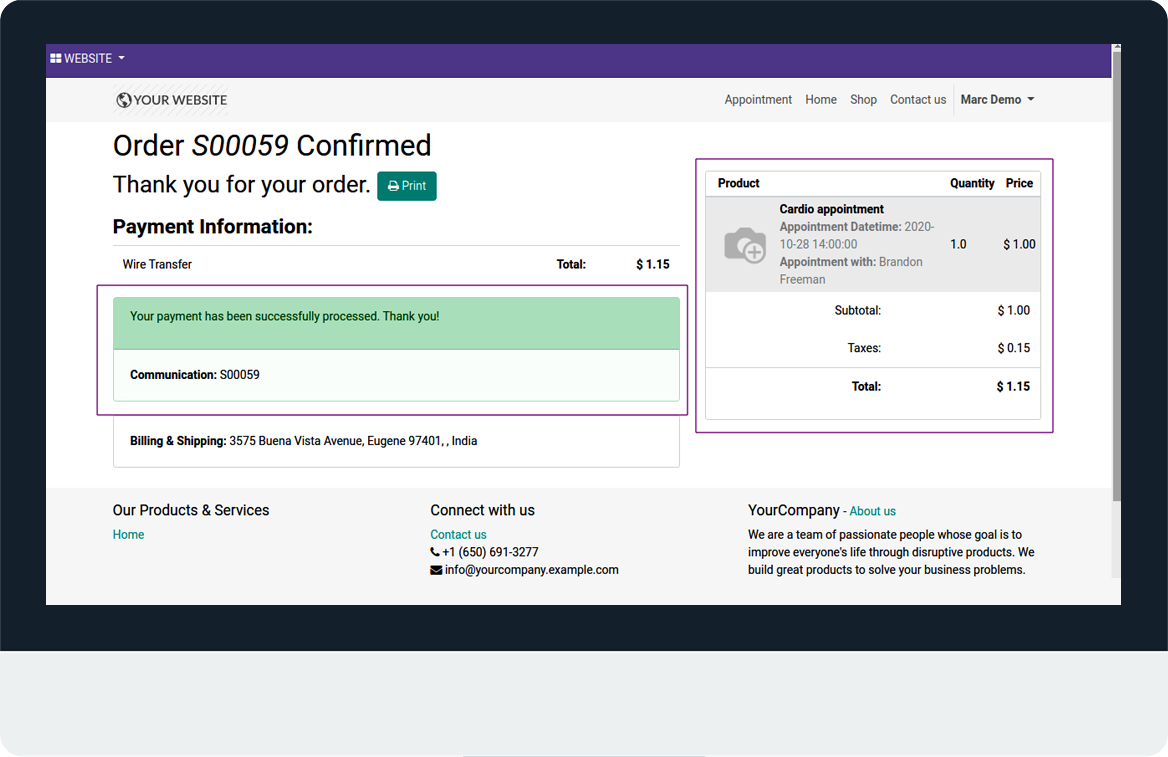Screen dimensions: 1168x757
Task: Expand the Marc Demo user dropdown
Action: click(997, 99)
